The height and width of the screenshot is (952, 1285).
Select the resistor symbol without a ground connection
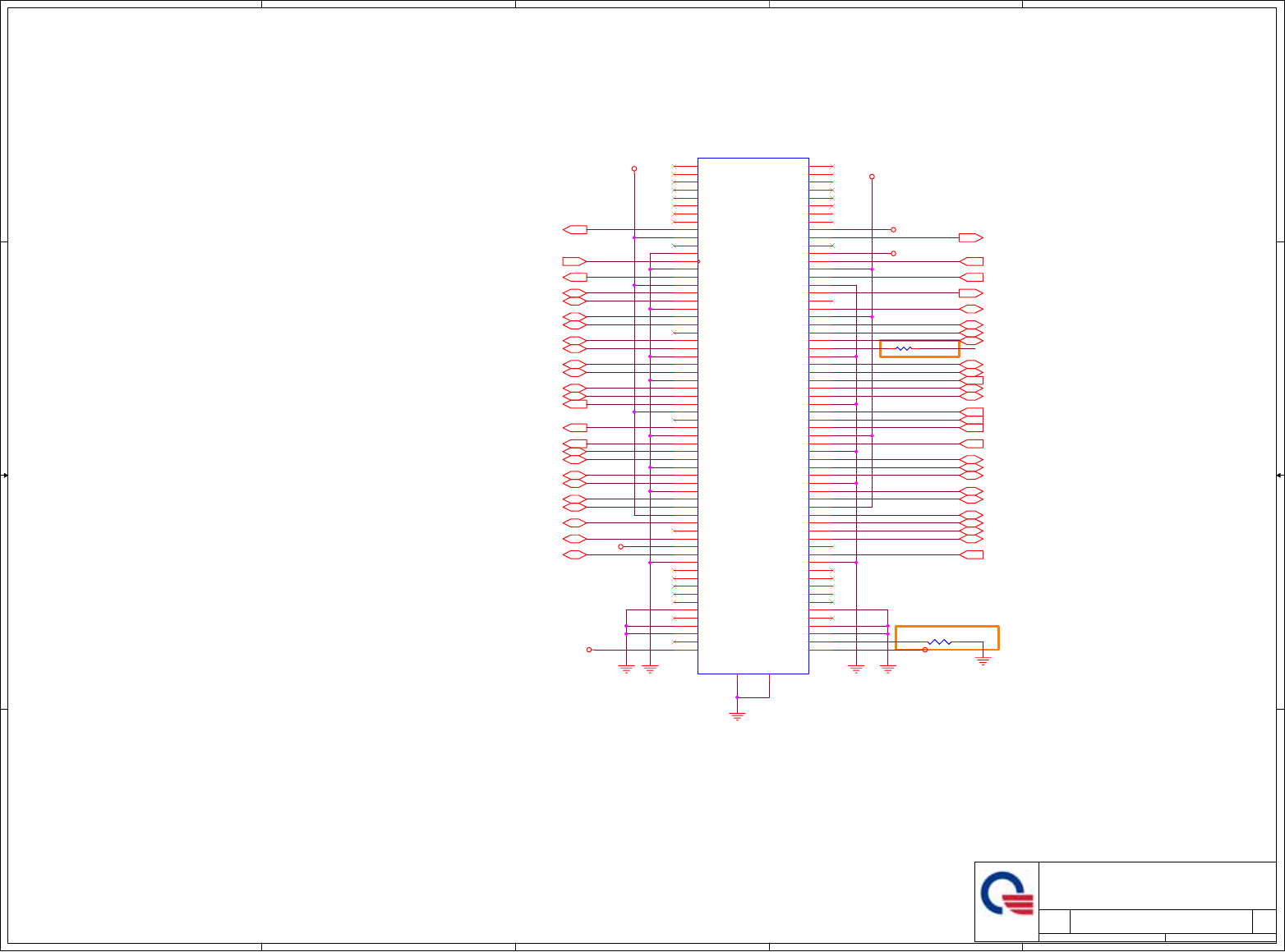coord(904,349)
